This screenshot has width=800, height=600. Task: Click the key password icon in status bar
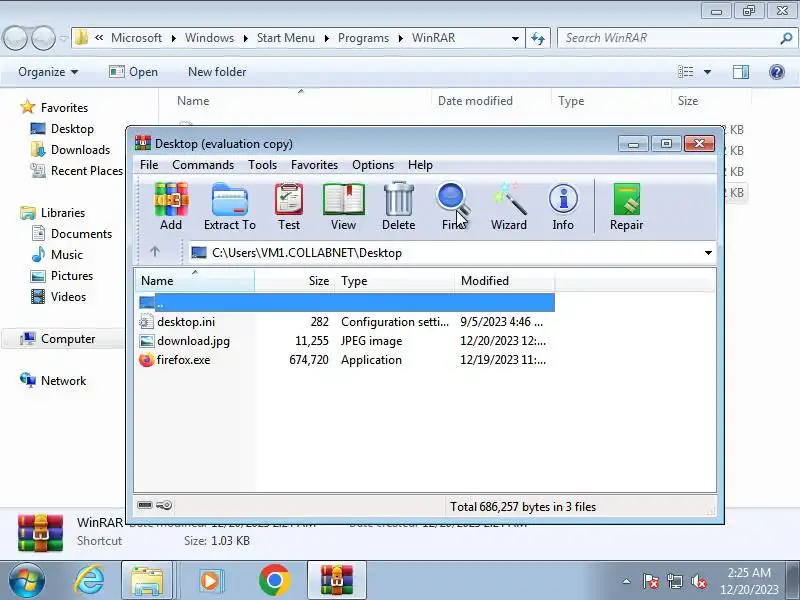164,505
